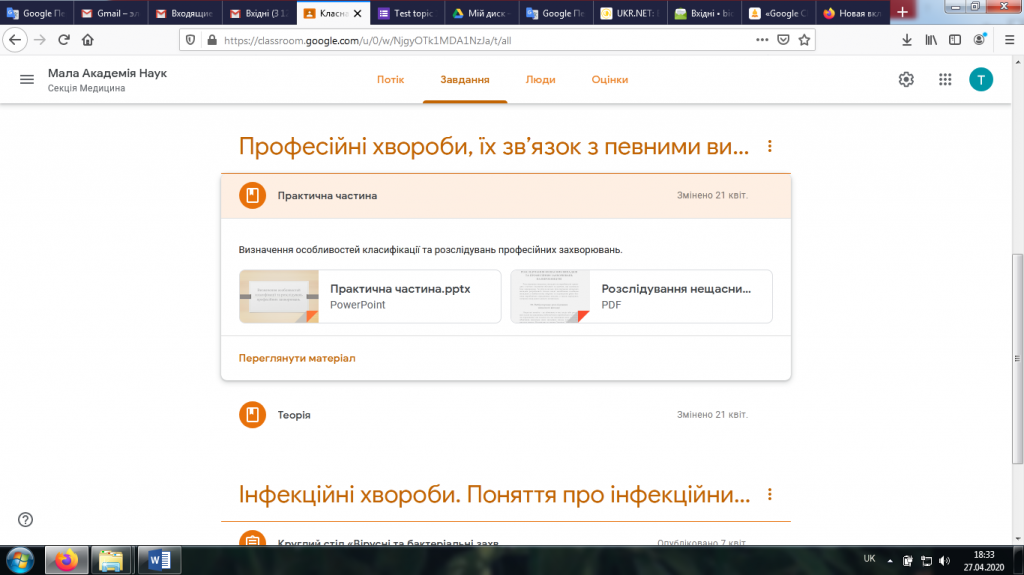Click Firefox icon in the taskbar
The image size is (1024, 575).
pos(66,561)
